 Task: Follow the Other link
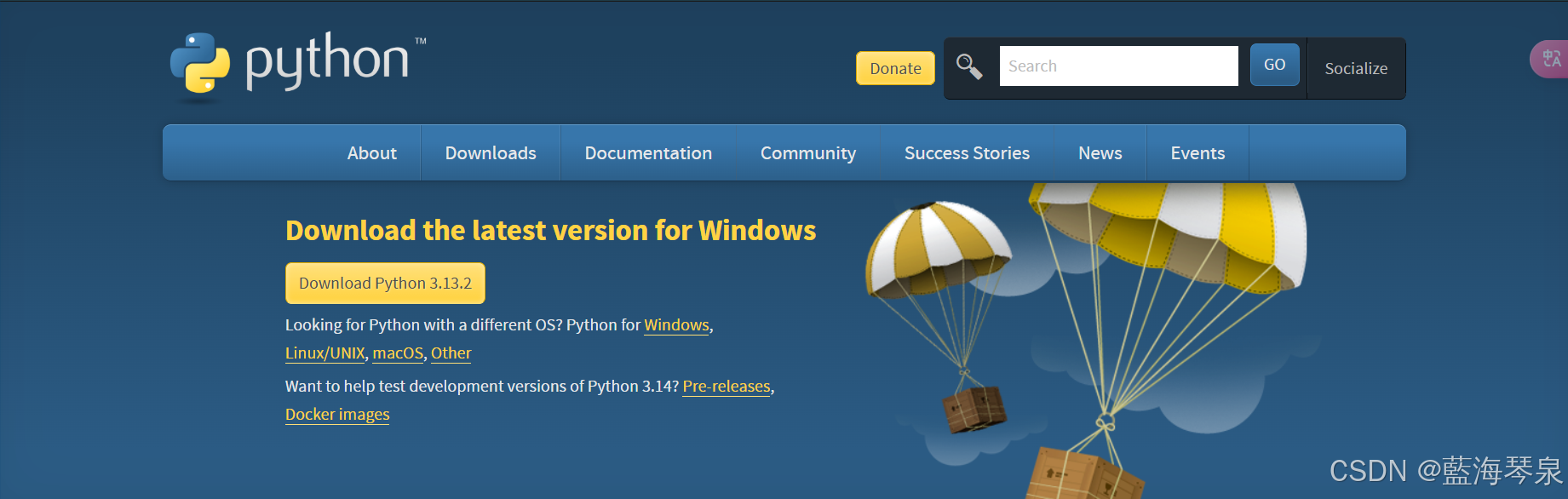[x=451, y=353]
